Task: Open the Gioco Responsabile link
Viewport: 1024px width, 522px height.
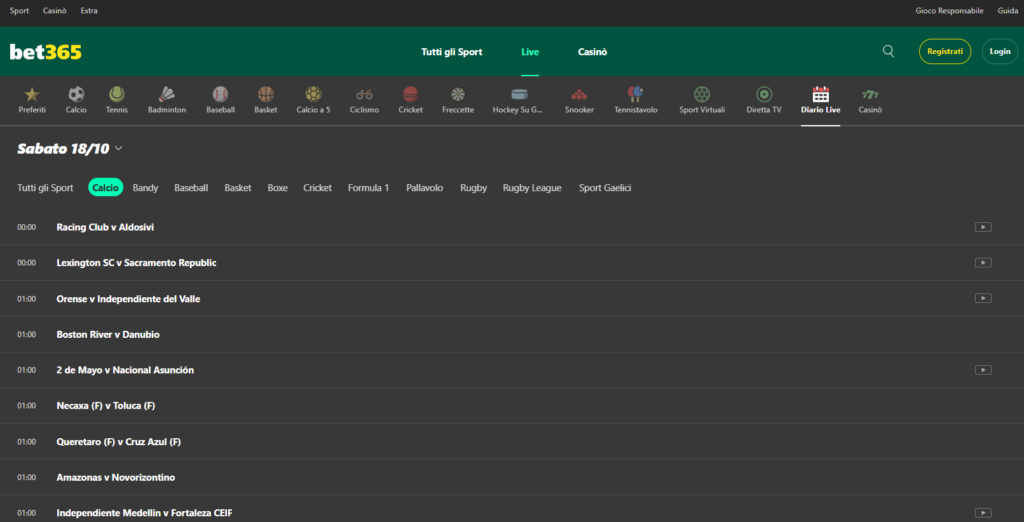Action: (x=949, y=11)
